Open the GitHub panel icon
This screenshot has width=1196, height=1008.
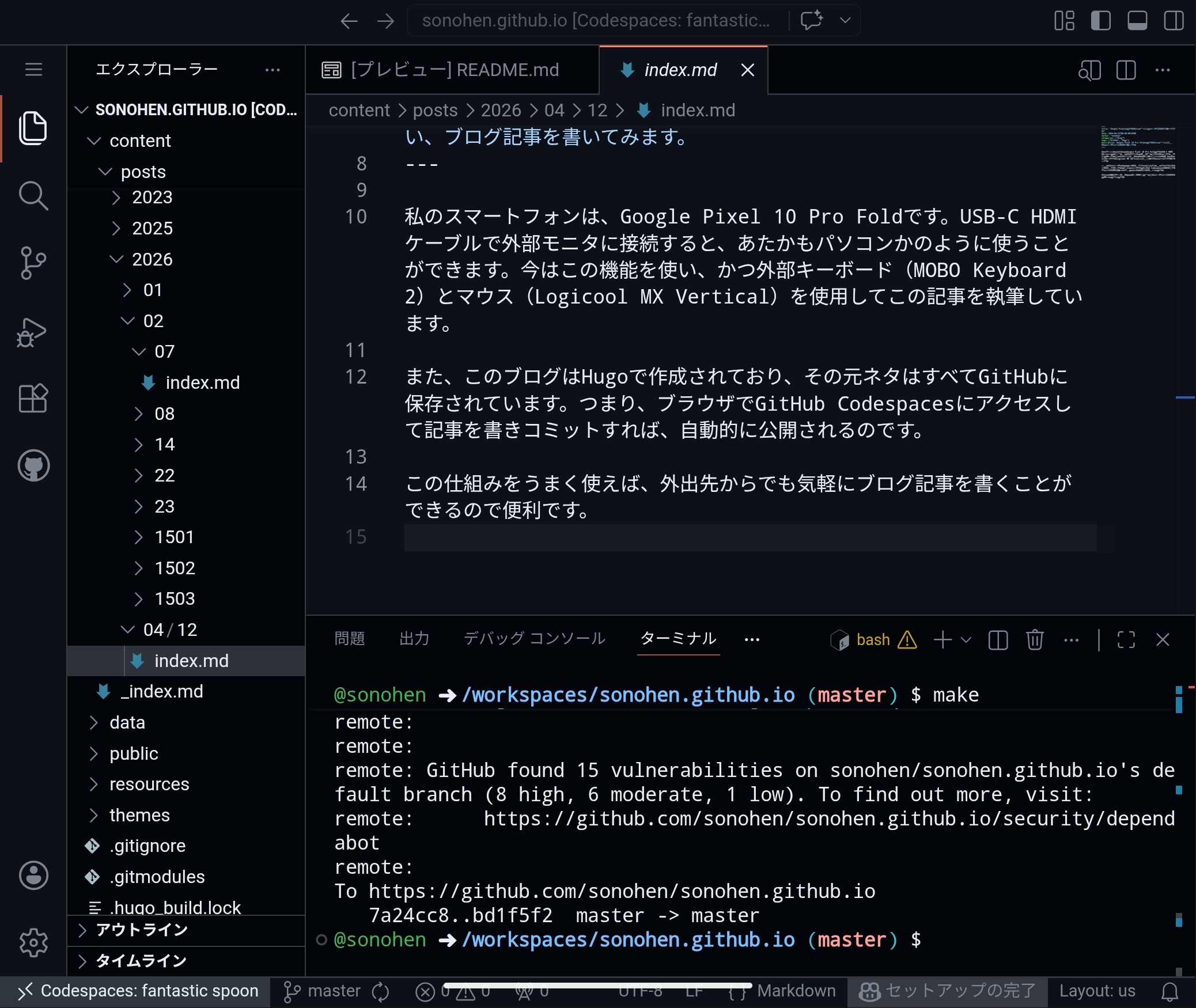[33, 465]
